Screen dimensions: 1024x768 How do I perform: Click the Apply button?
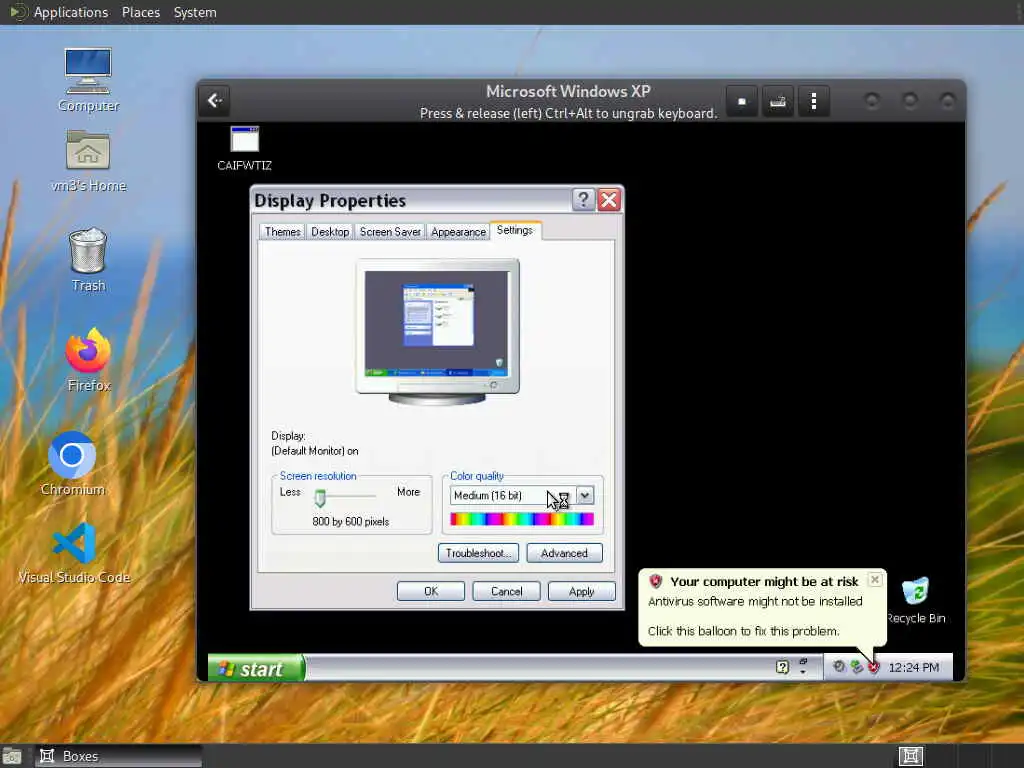point(581,591)
